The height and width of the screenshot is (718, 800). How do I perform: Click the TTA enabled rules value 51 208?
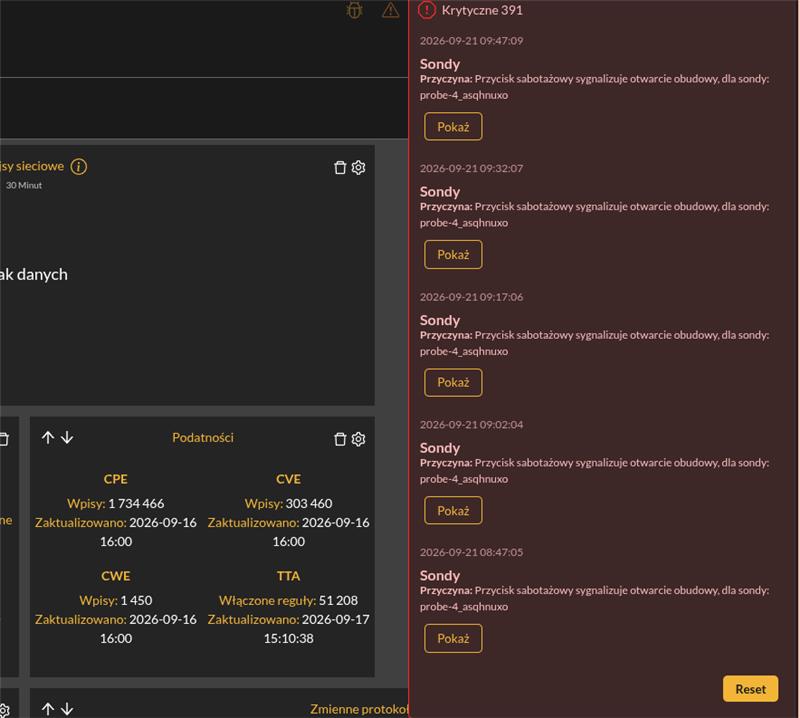[x=338, y=601]
